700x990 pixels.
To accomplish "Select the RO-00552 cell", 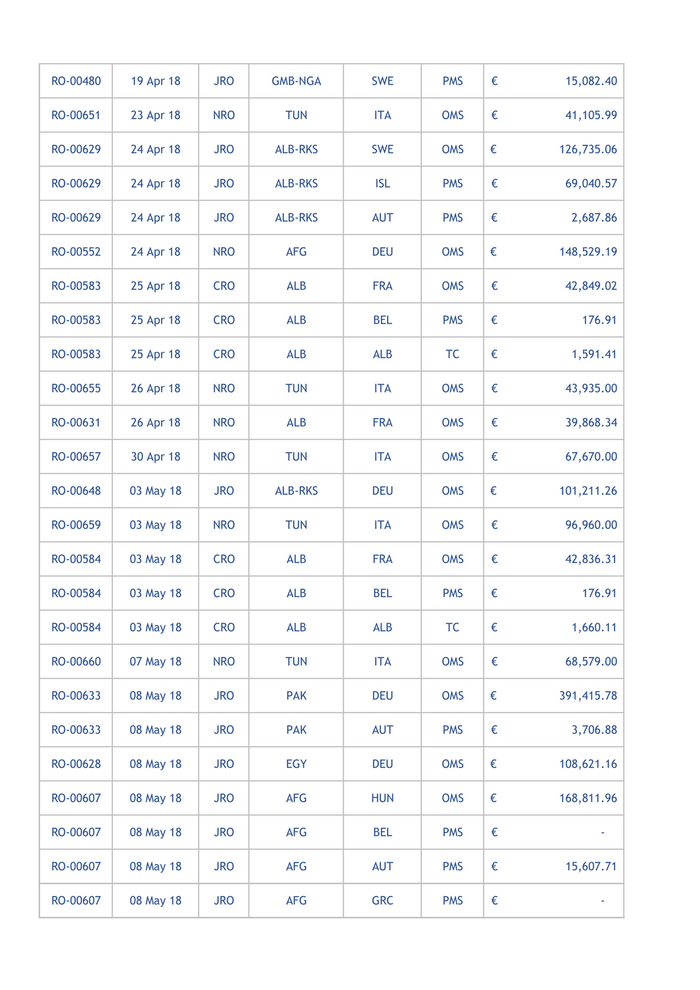I will tap(75, 252).
